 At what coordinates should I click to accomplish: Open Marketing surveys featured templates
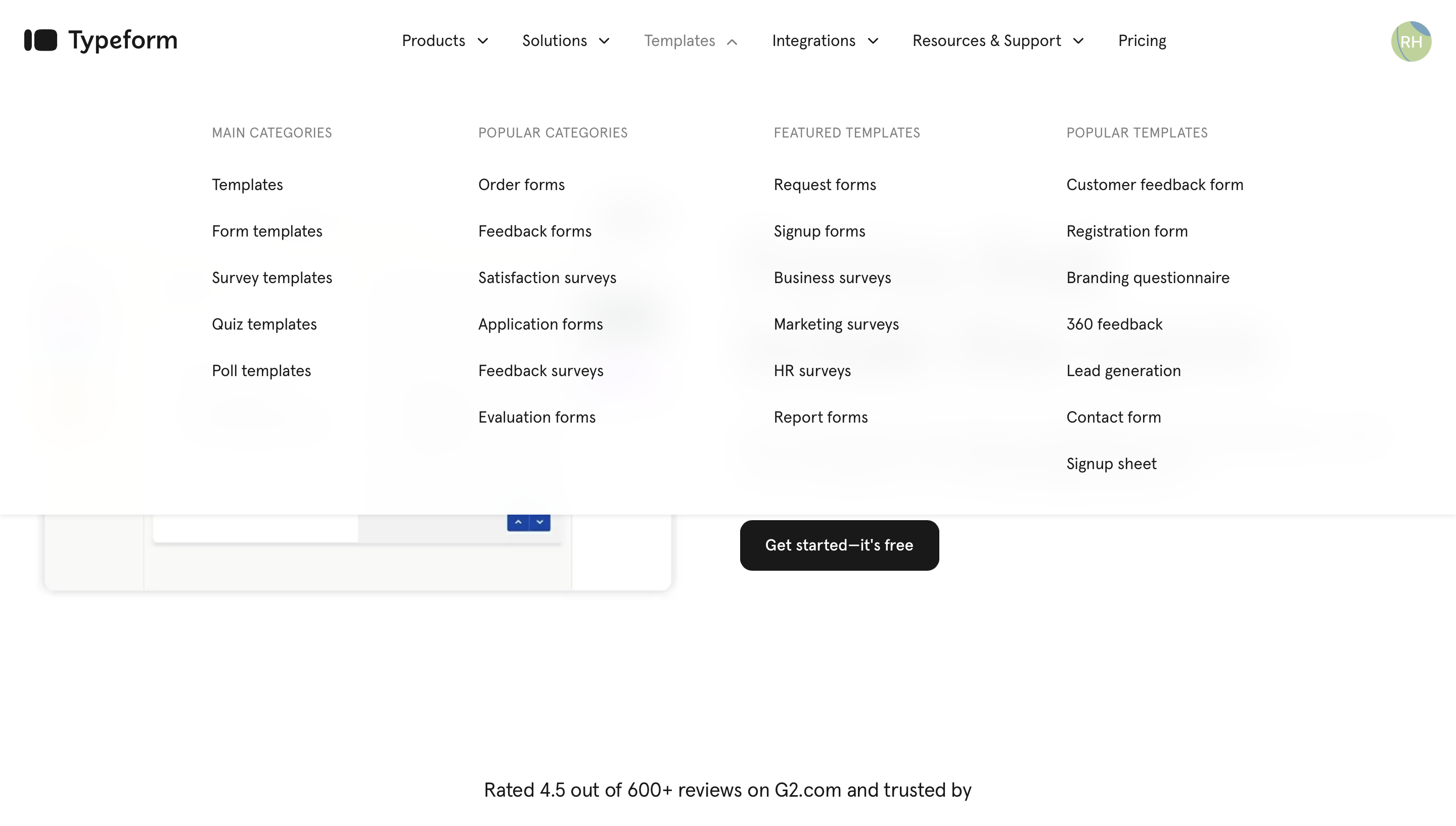pos(836,325)
